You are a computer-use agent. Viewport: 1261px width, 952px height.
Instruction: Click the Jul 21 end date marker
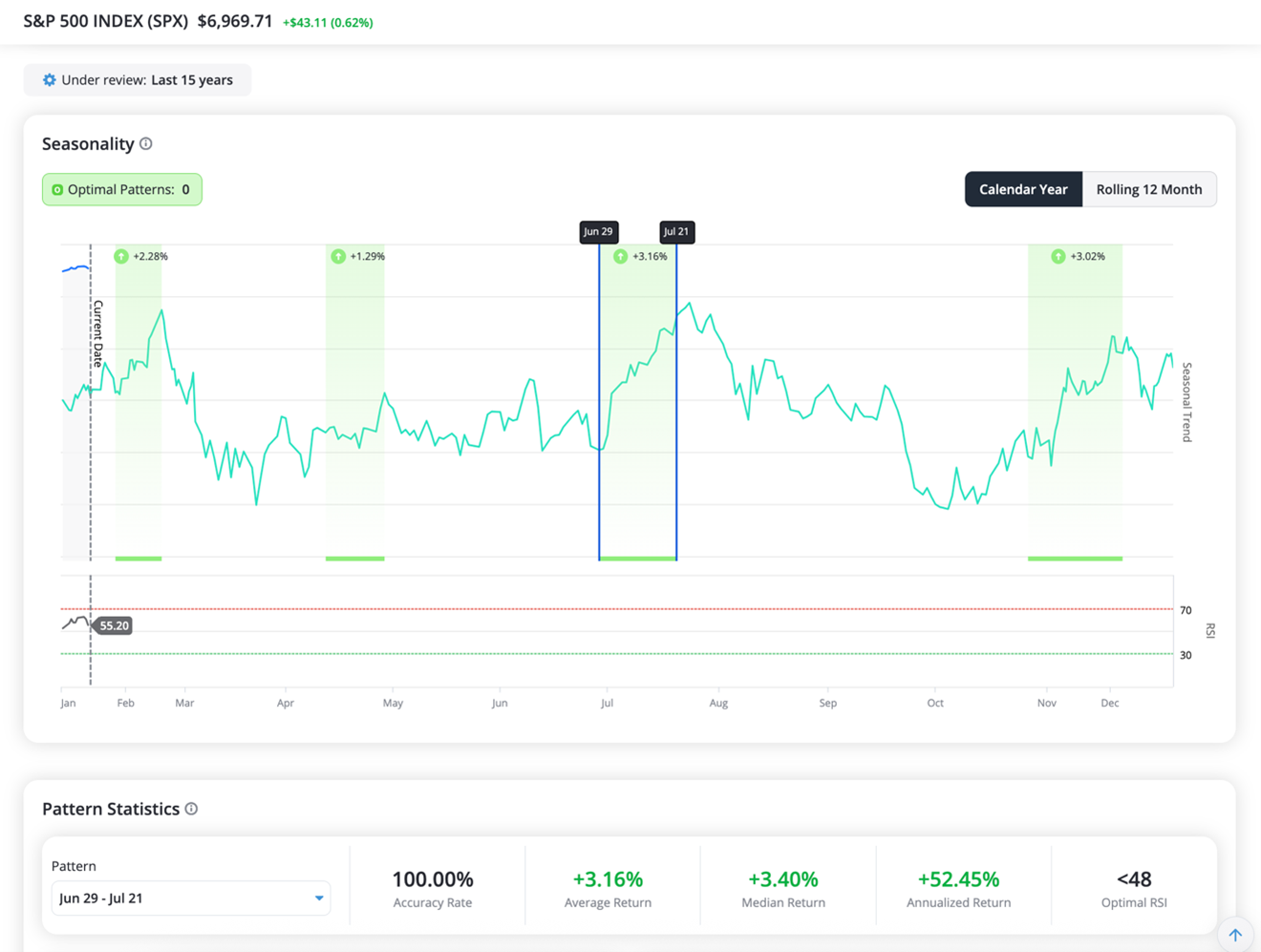(676, 232)
